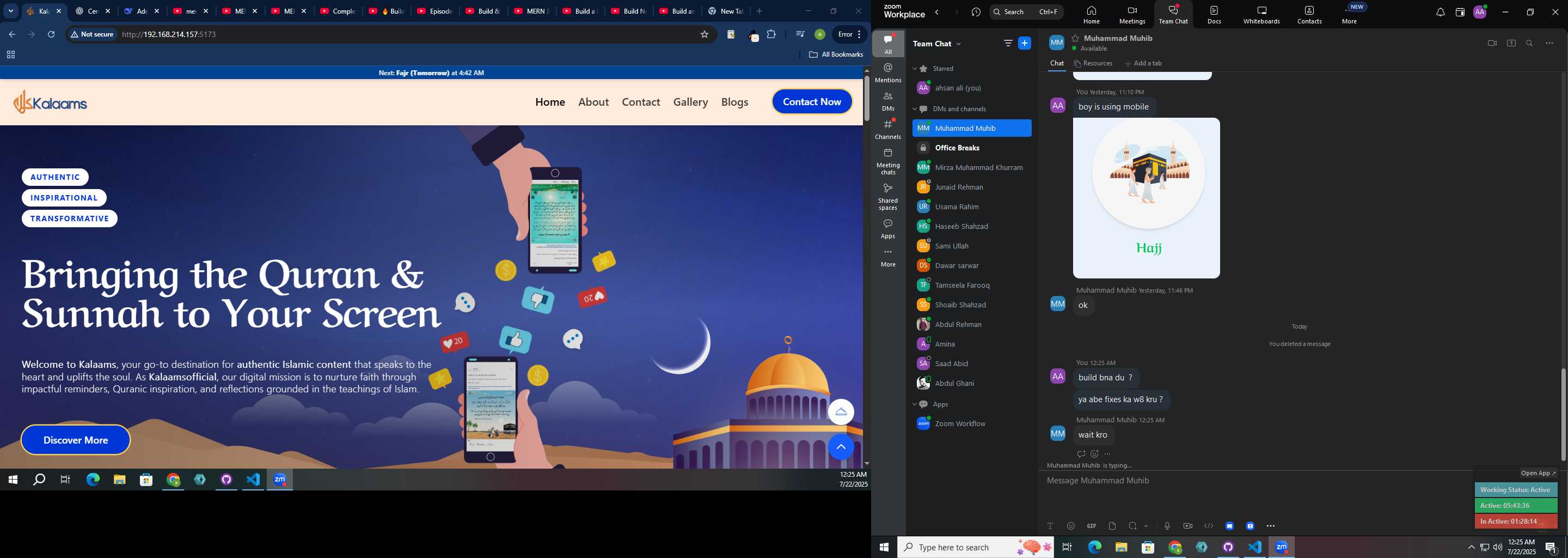Open Meeting chats in sidebar
This screenshot has height=558, width=1568.
coord(887,162)
